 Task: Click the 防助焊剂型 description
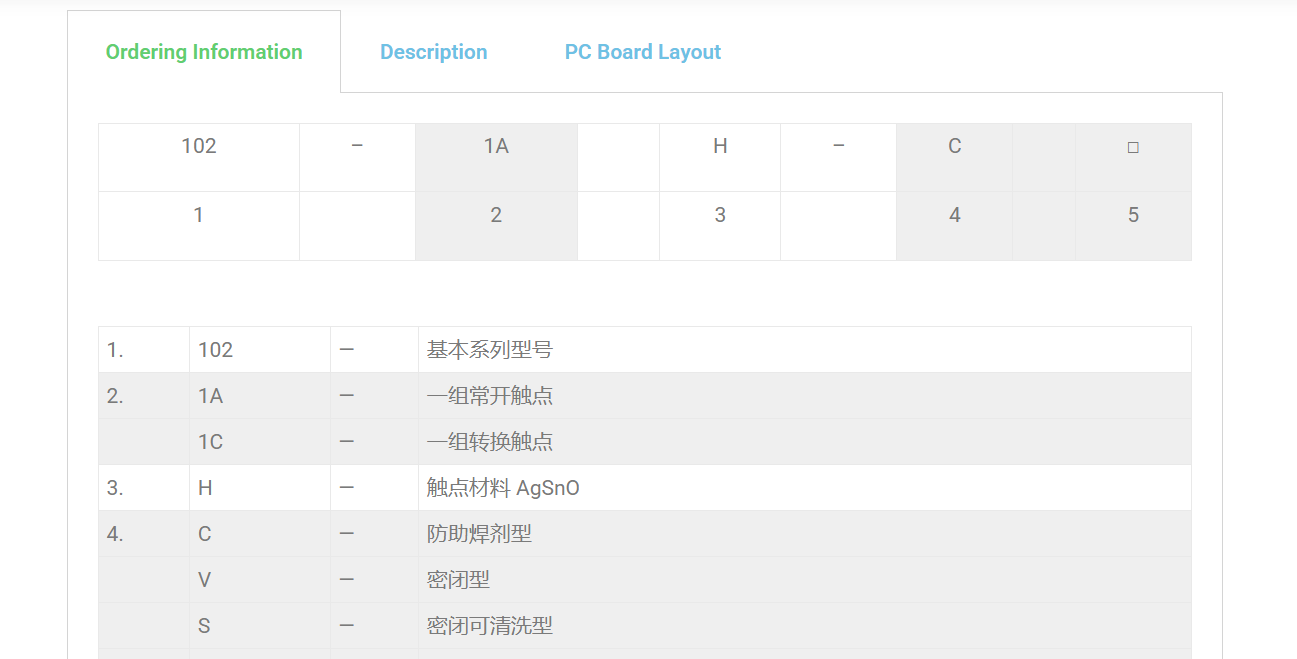click(x=479, y=534)
